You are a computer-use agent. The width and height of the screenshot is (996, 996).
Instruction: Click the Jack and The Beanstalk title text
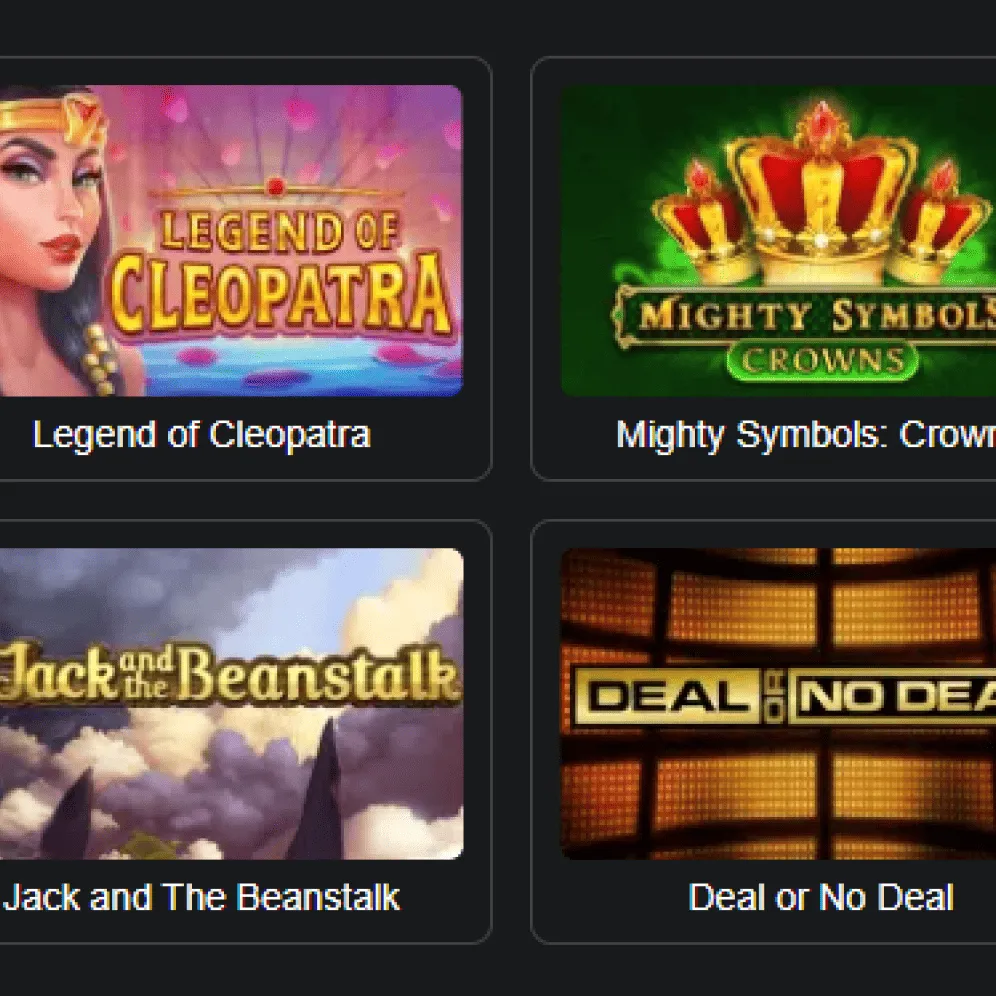point(201,898)
